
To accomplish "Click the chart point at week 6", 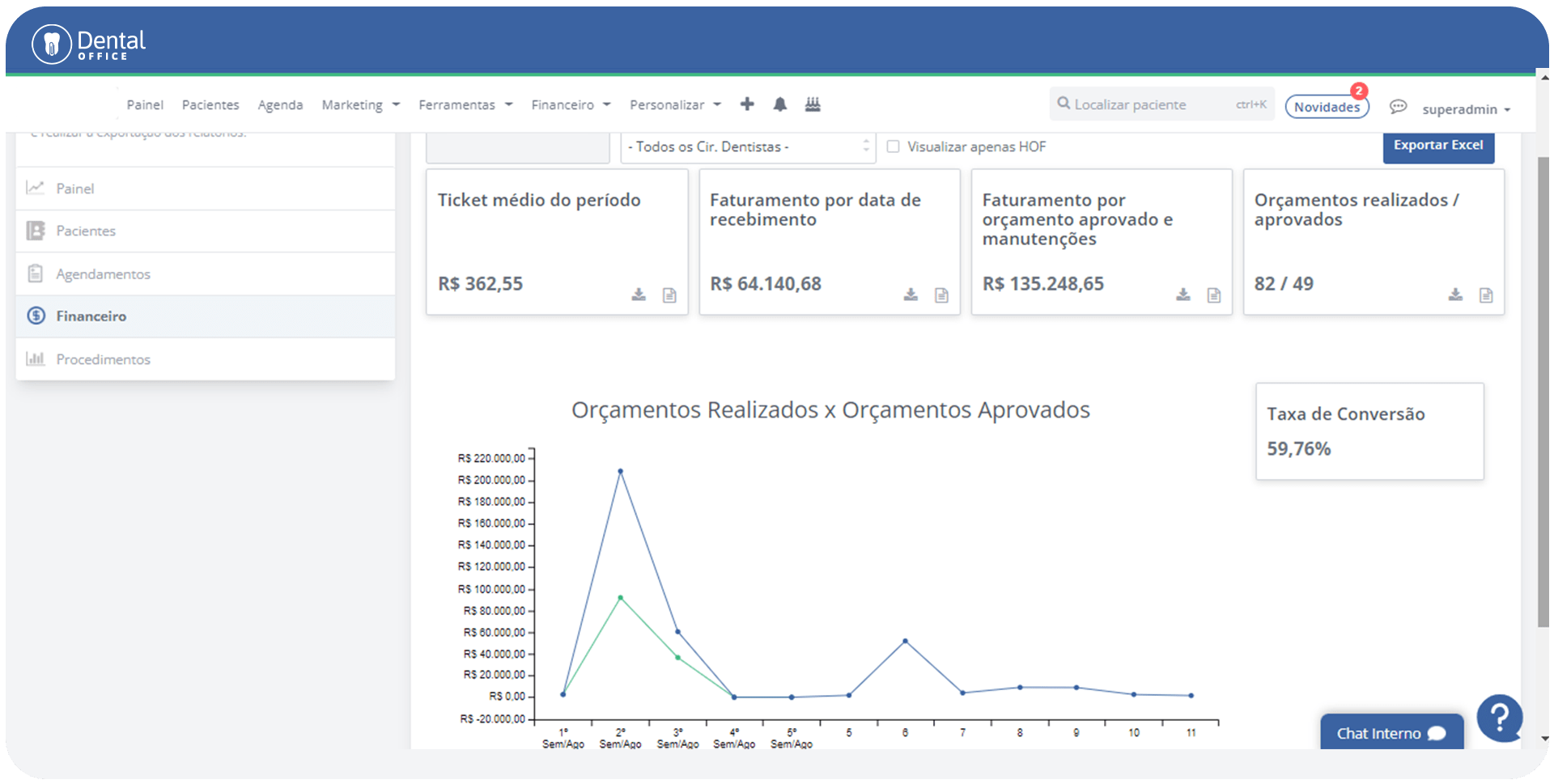I will 905,641.
